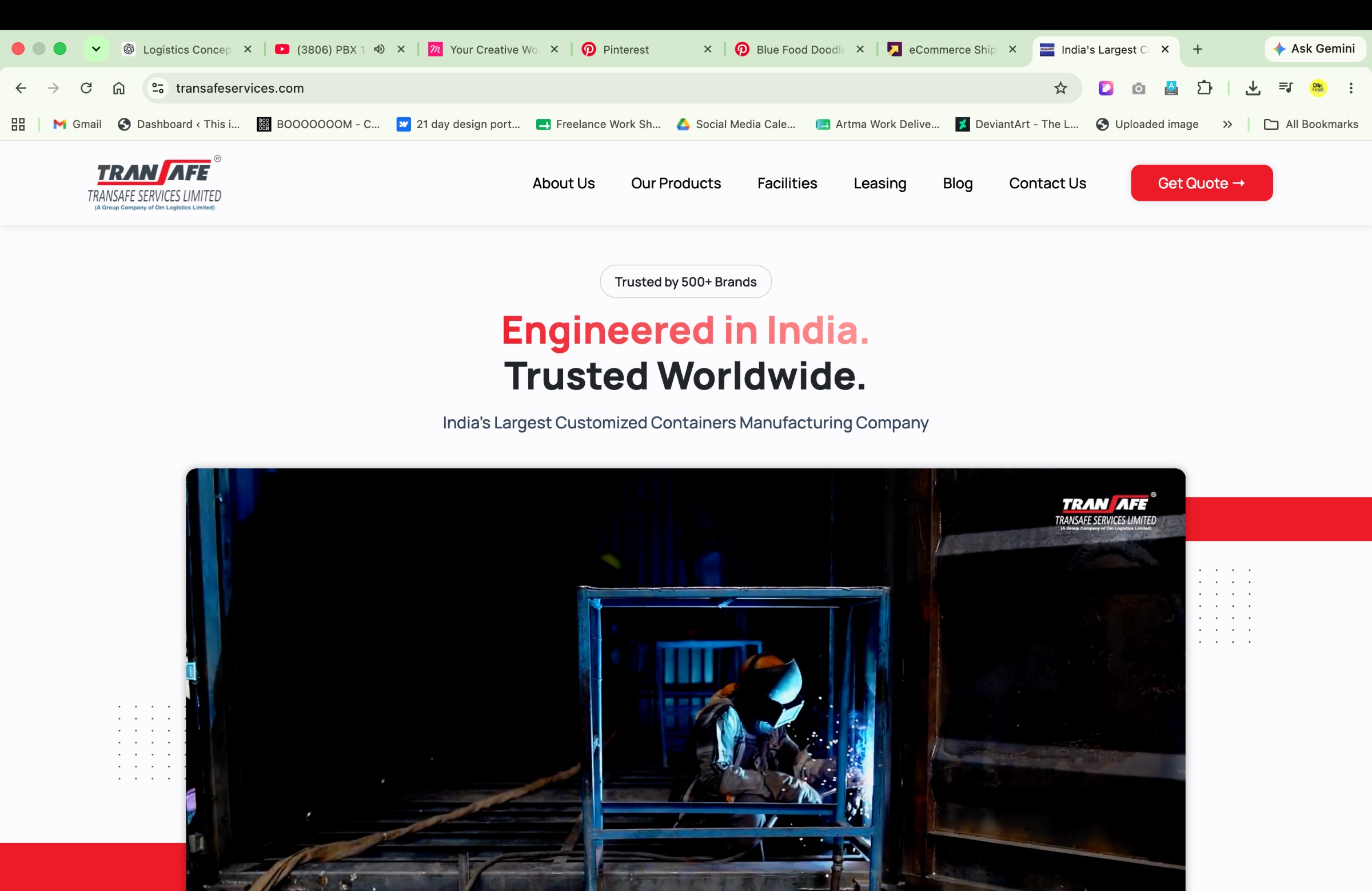Open the browser home page
Viewport: 1372px width, 891px height.
pos(119,88)
